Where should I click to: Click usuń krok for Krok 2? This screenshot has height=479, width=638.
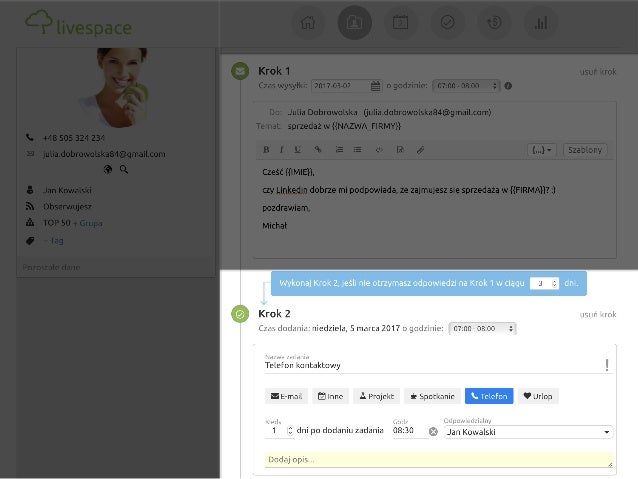[598, 315]
